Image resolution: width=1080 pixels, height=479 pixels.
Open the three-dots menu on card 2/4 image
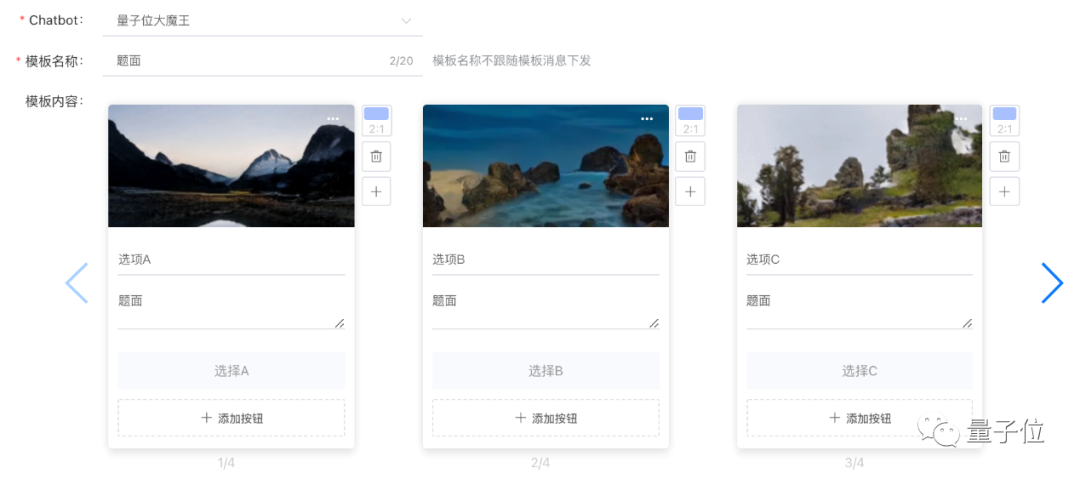click(647, 119)
